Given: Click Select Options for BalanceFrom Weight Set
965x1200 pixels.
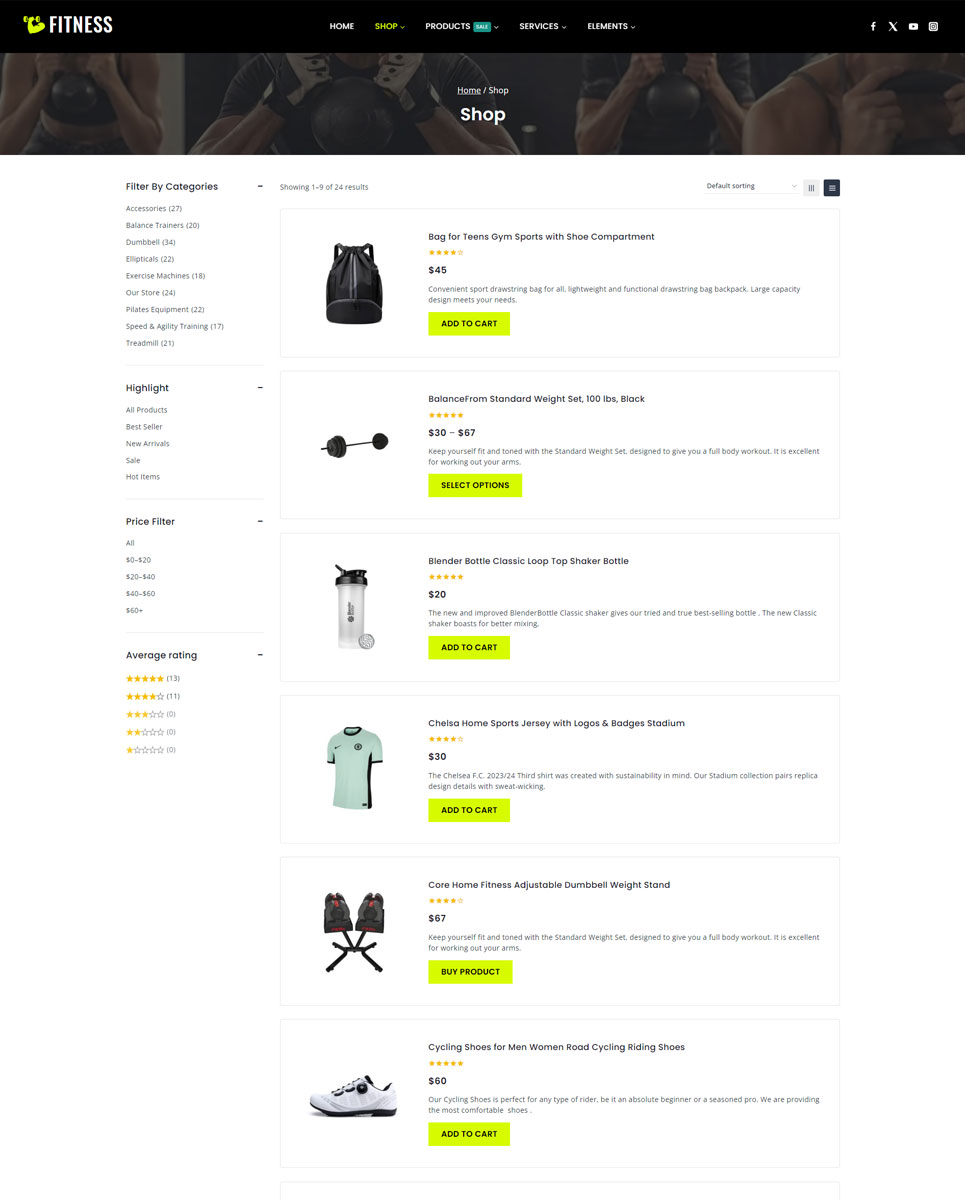Looking at the screenshot, I should [475, 485].
